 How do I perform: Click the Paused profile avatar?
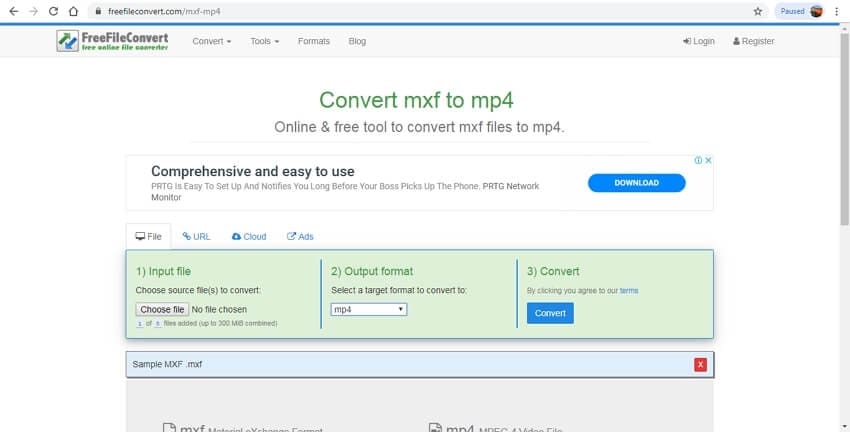click(x=816, y=11)
